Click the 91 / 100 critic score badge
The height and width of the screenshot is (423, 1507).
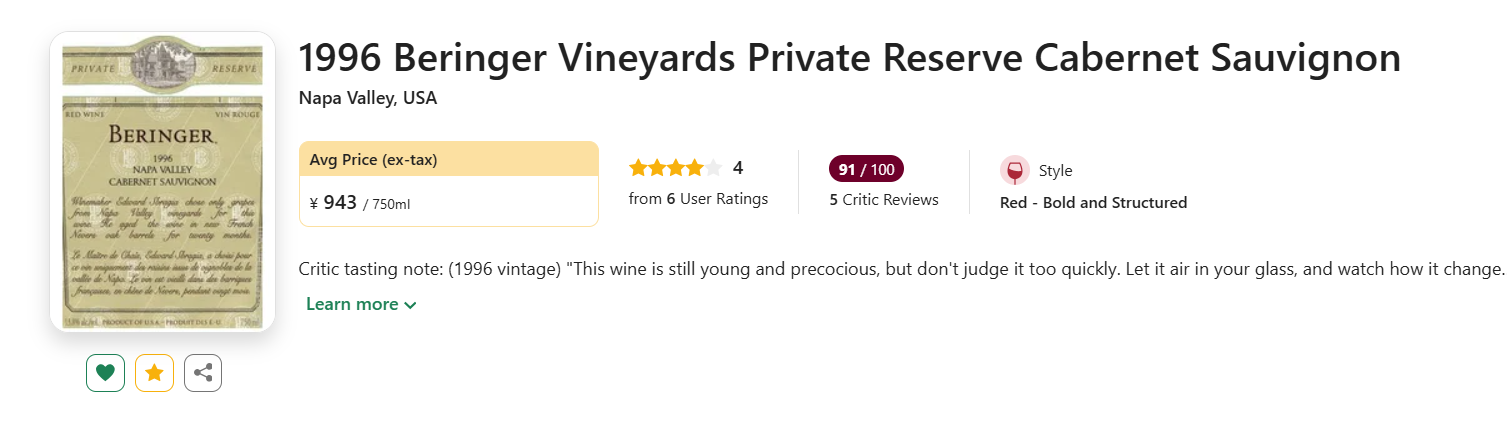point(866,169)
